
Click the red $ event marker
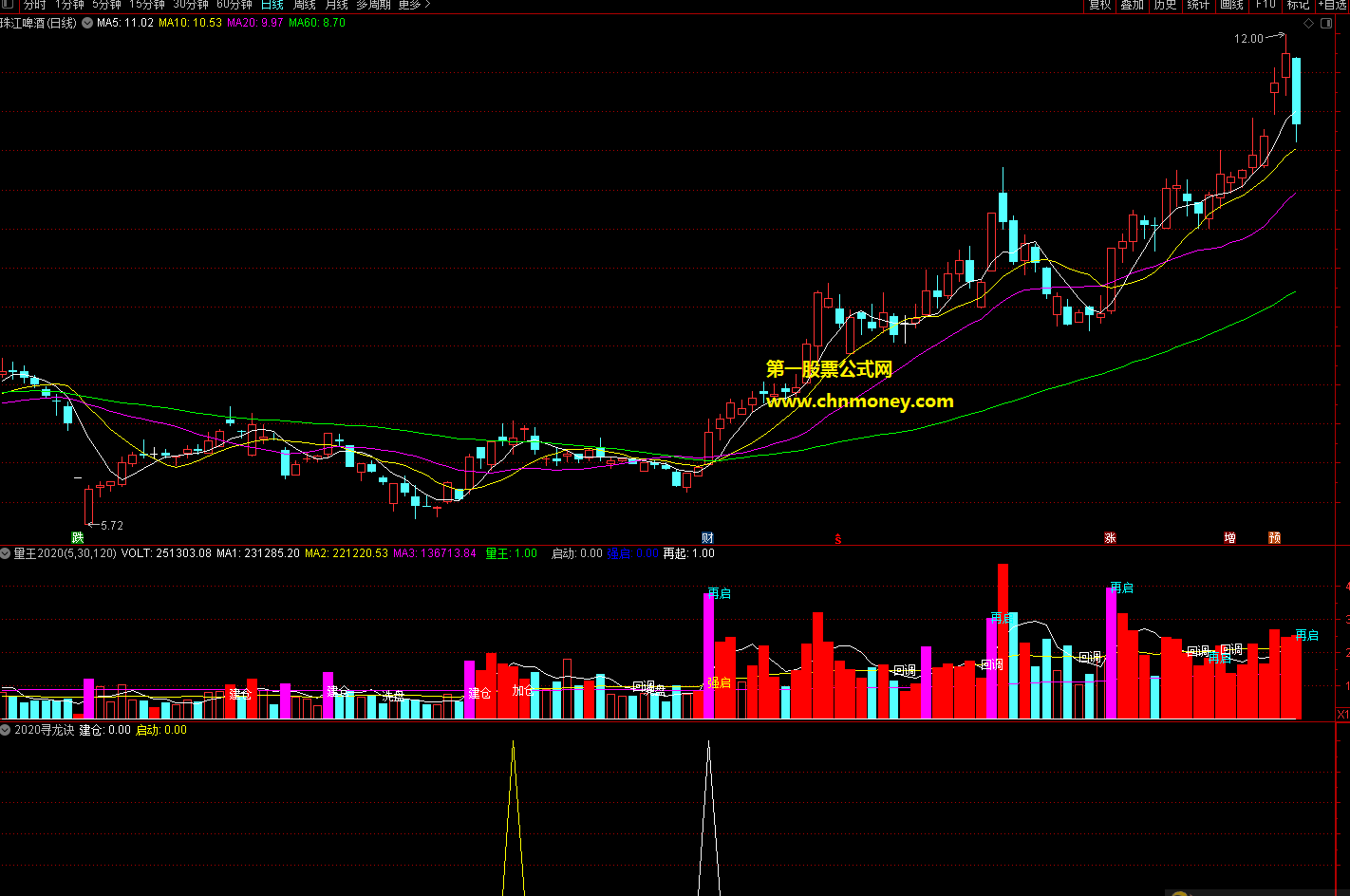click(x=837, y=539)
